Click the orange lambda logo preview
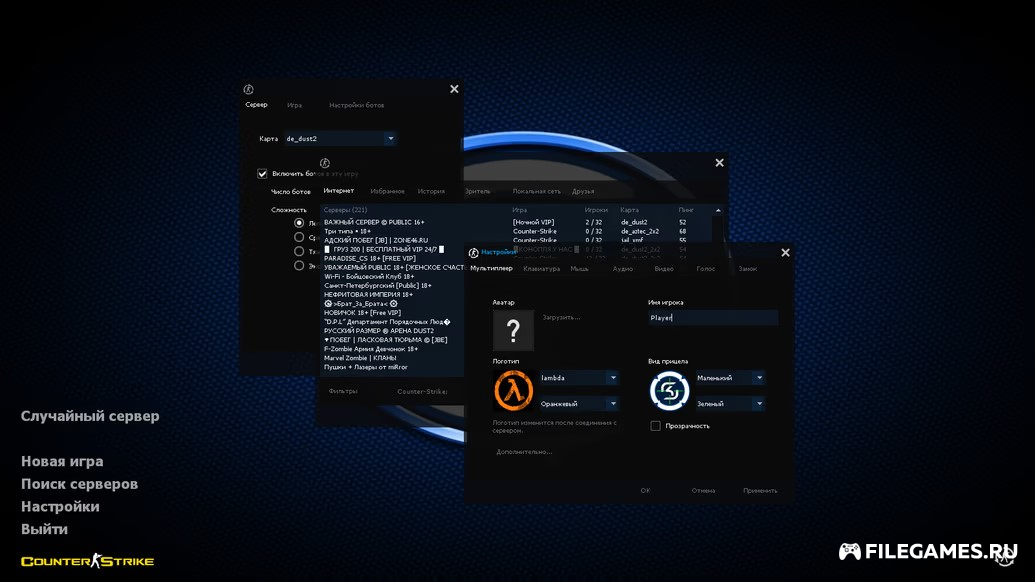Viewport: 1035px width, 582px height. click(x=513, y=391)
